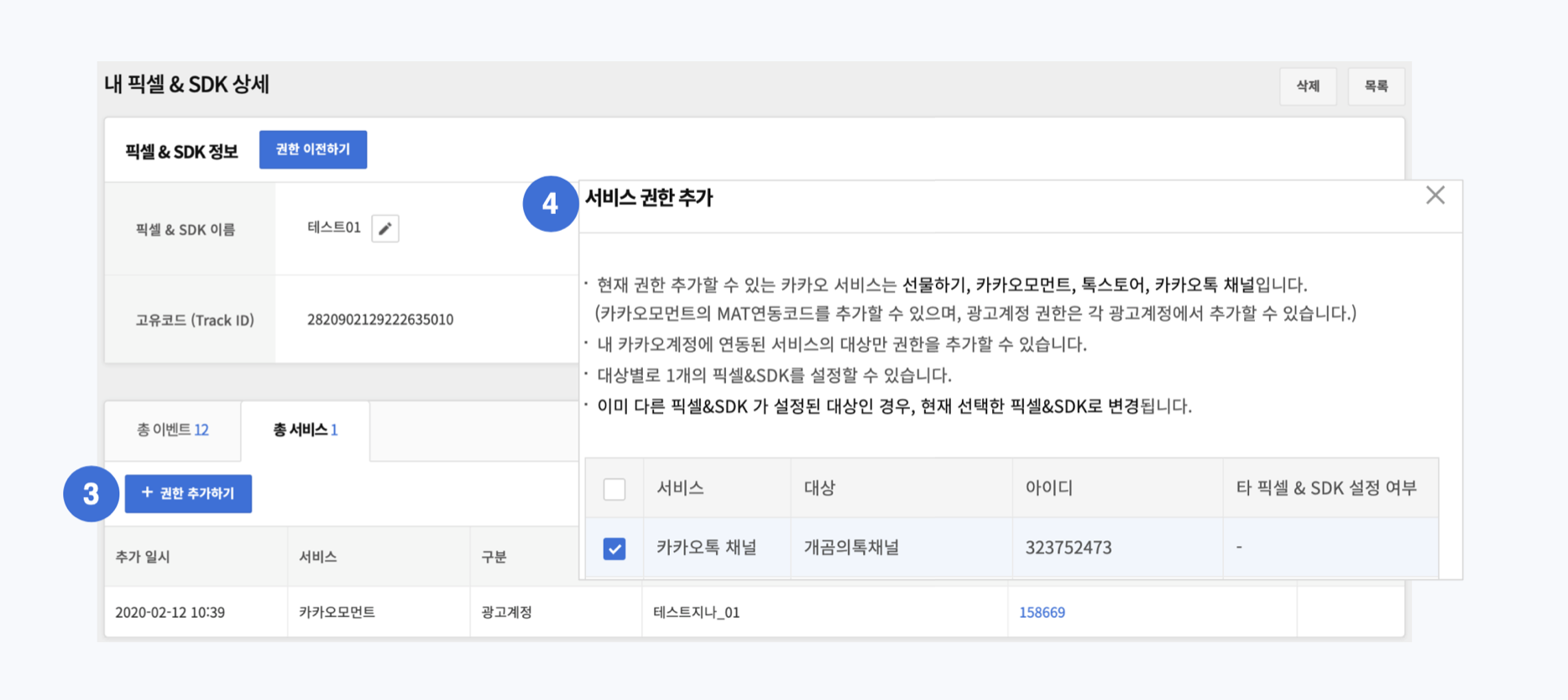This screenshot has width=1568, height=700.
Task: Click the 권한 이전하기 button
Action: coord(313,149)
